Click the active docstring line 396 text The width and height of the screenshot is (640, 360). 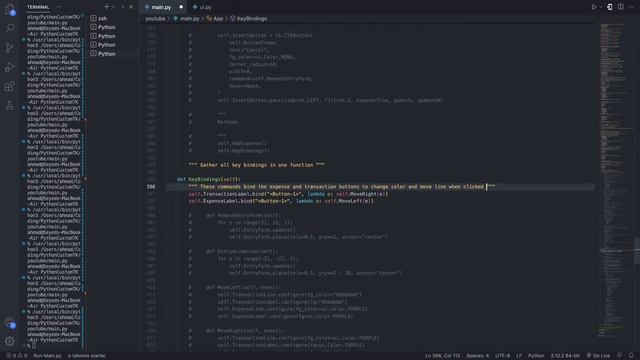pyautogui.click(x=342, y=187)
